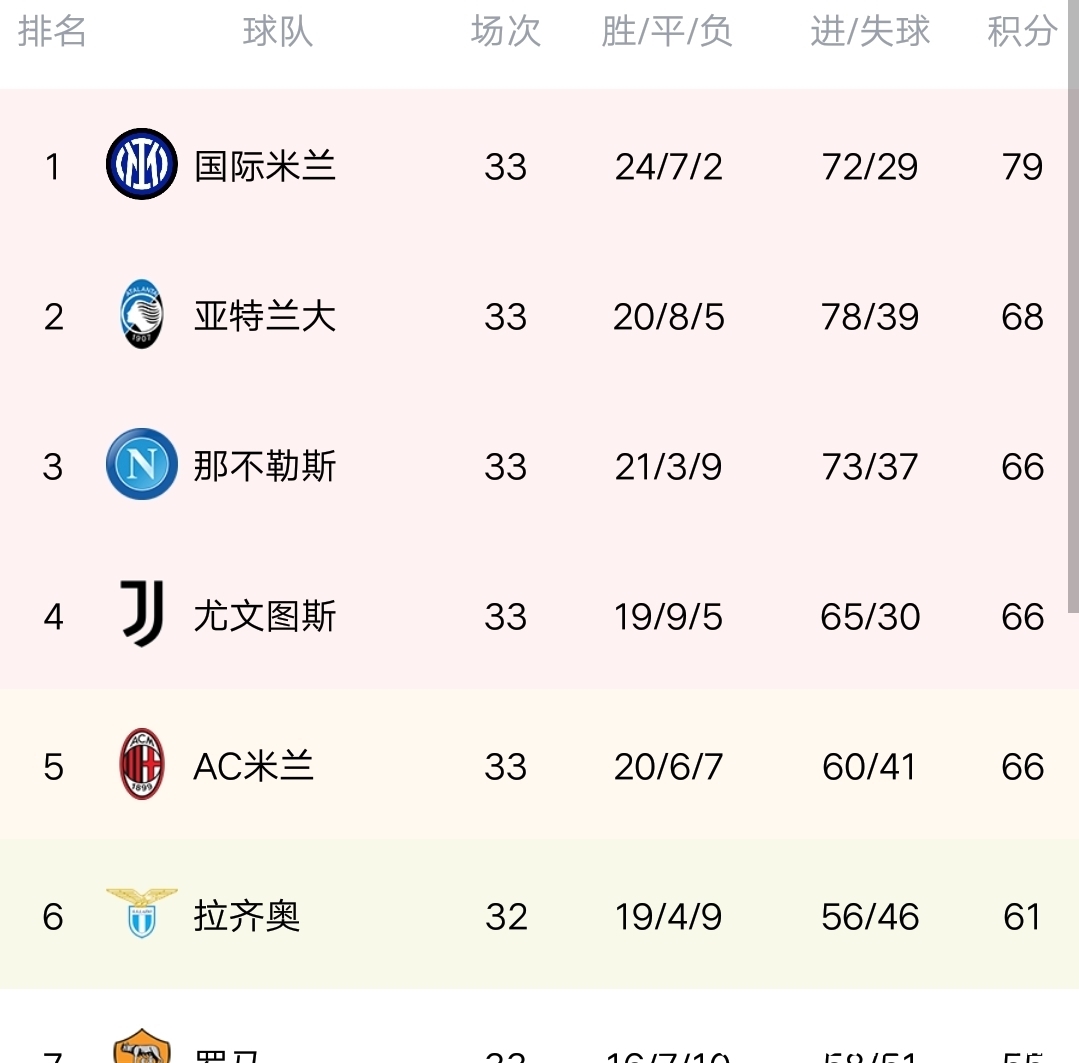Open team page for 亚特兰大
Image resolution: width=1079 pixels, height=1063 pixels.
pyautogui.click(x=265, y=316)
